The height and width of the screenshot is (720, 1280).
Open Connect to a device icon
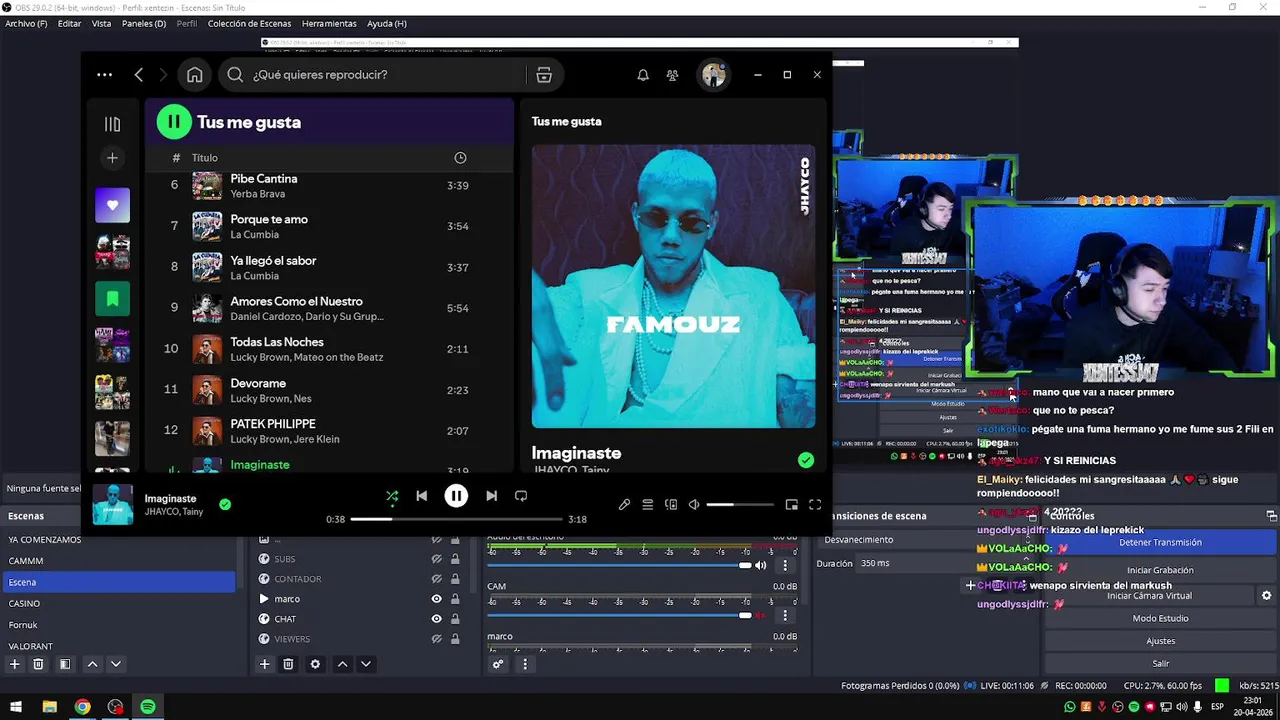[x=671, y=505]
